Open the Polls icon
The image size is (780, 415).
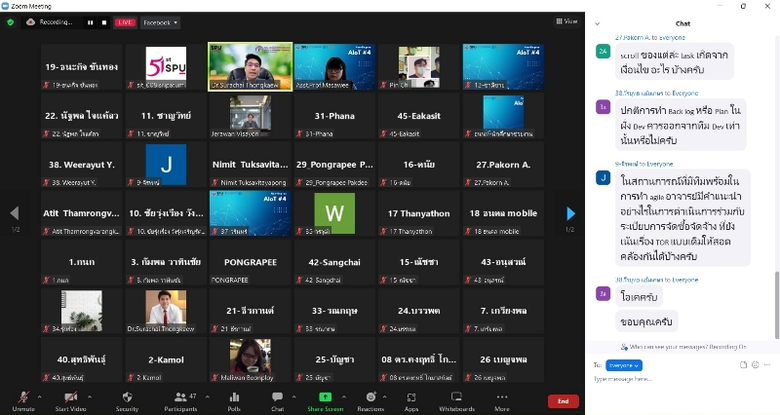click(x=234, y=397)
